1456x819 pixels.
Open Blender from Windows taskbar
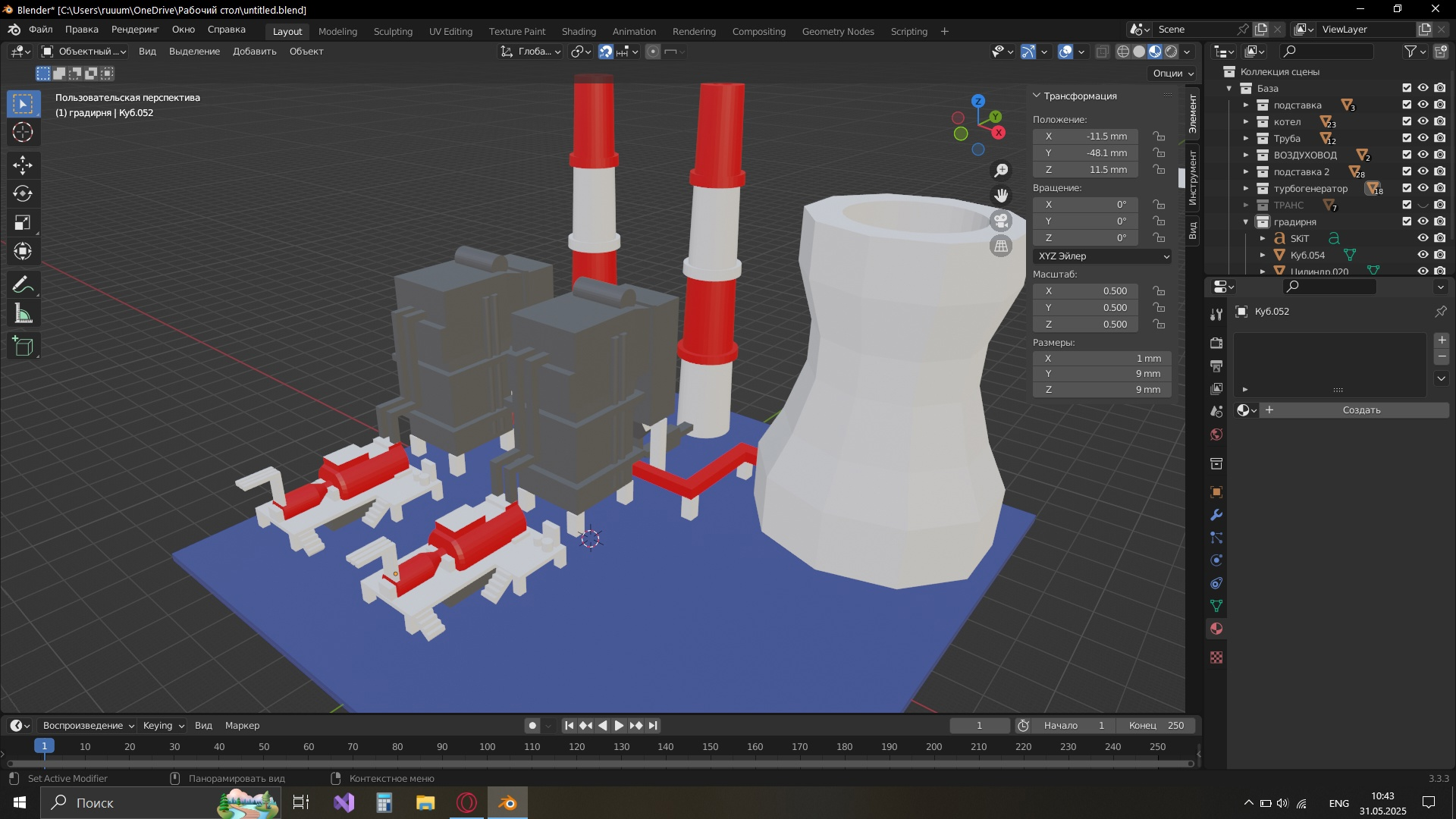[x=507, y=802]
